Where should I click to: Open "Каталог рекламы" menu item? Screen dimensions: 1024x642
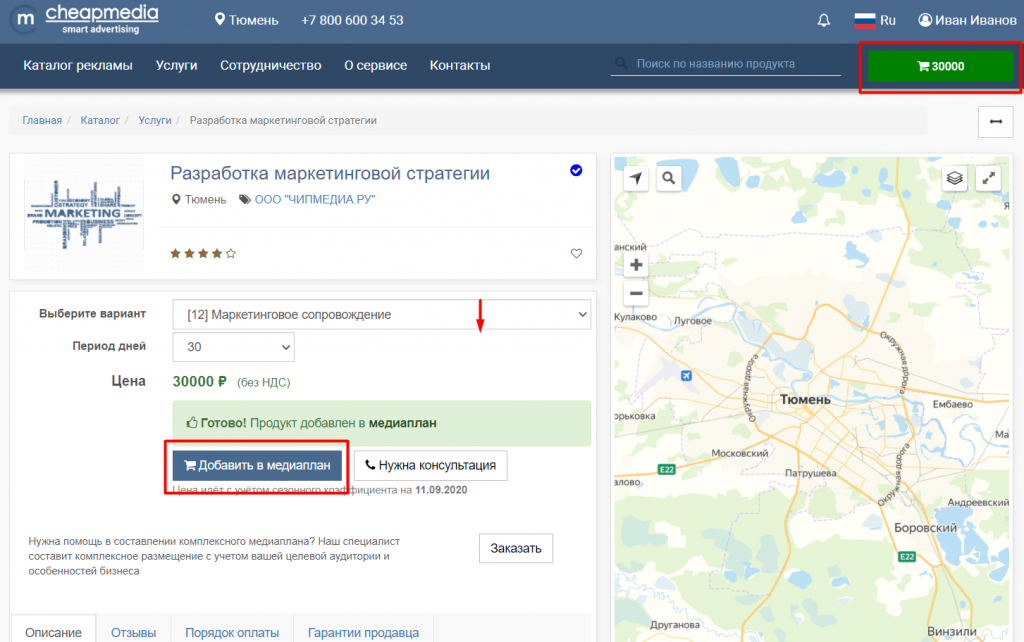coord(78,65)
